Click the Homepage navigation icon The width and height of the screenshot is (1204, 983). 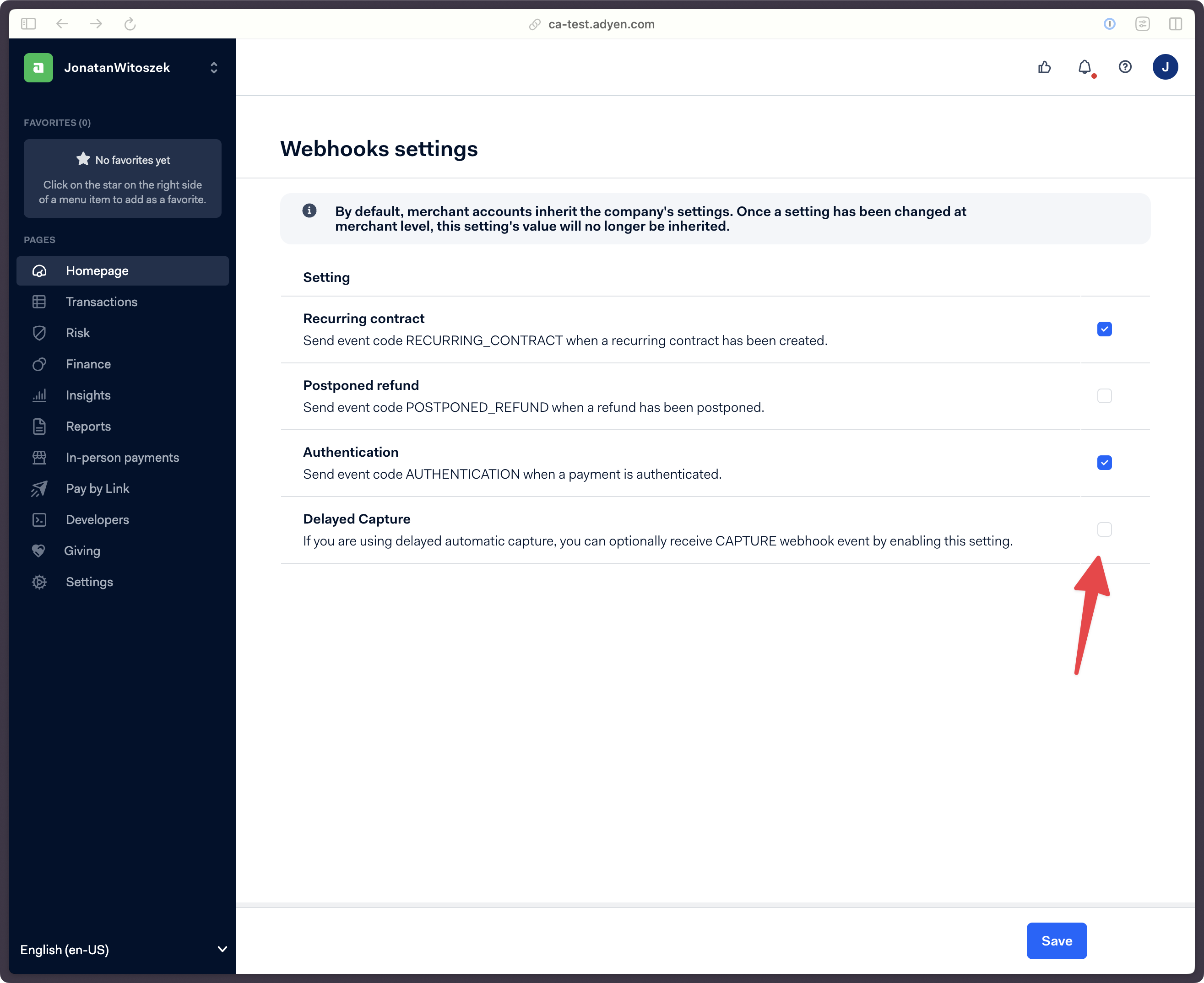pos(39,270)
